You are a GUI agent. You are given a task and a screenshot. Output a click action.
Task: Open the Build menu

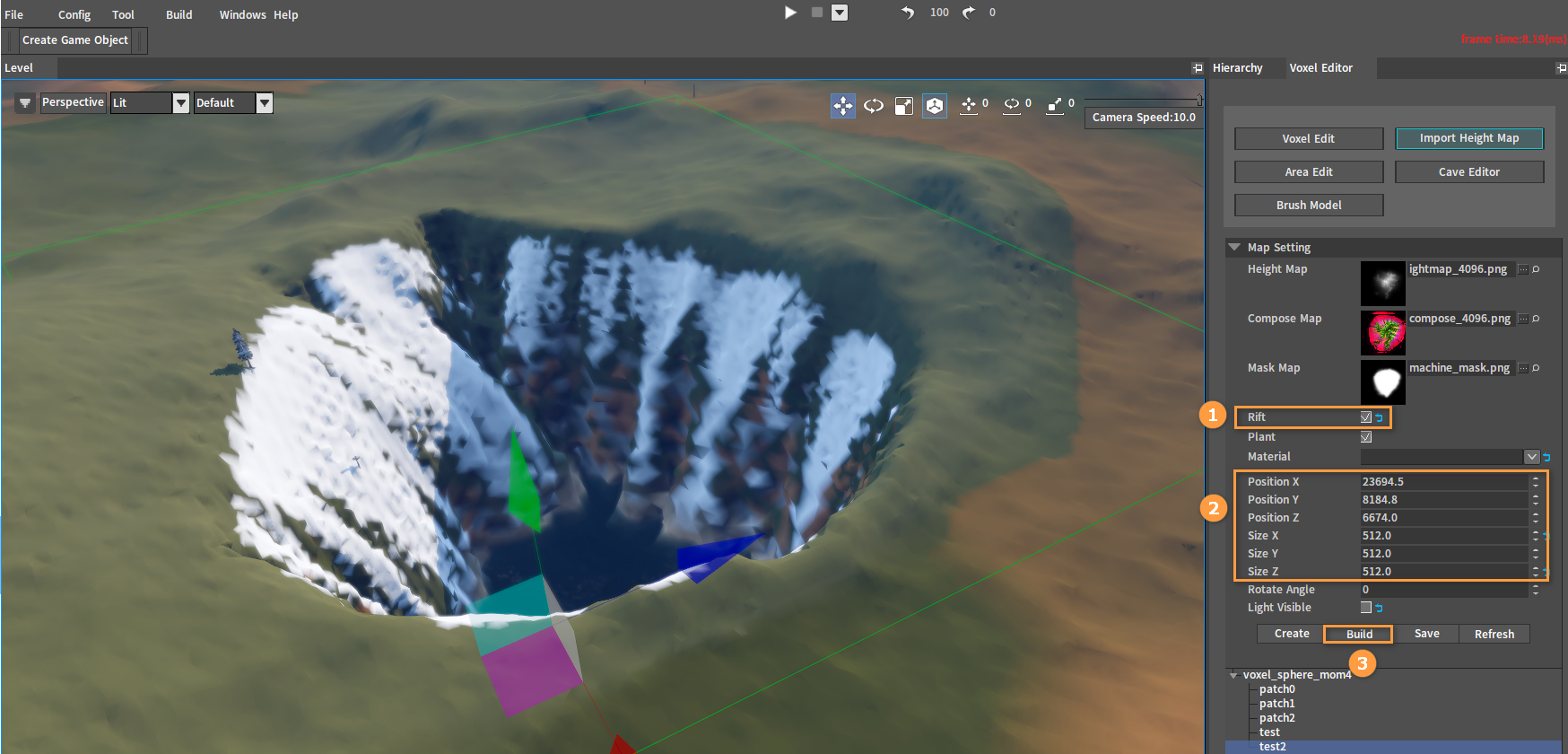tap(179, 15)
